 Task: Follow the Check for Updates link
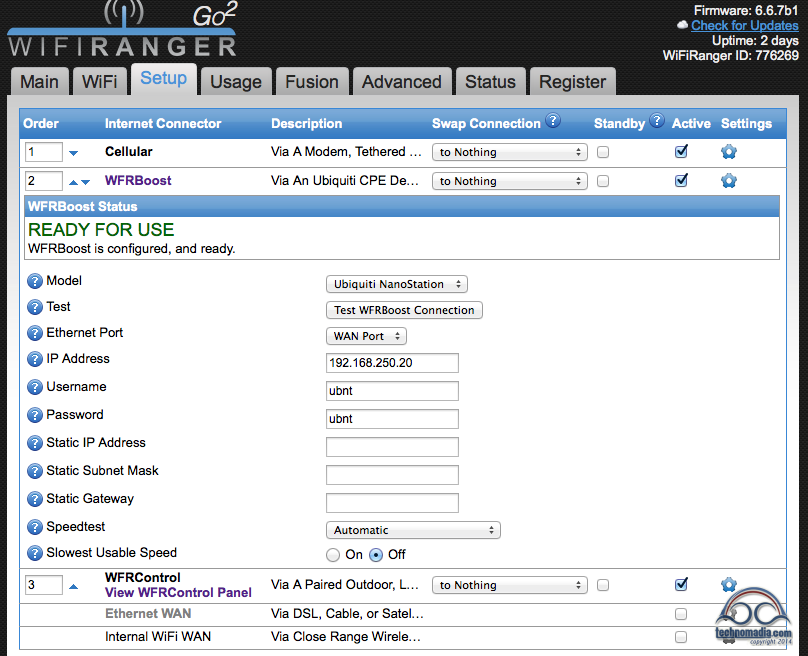pyautogui.click(x=745, y=25)
